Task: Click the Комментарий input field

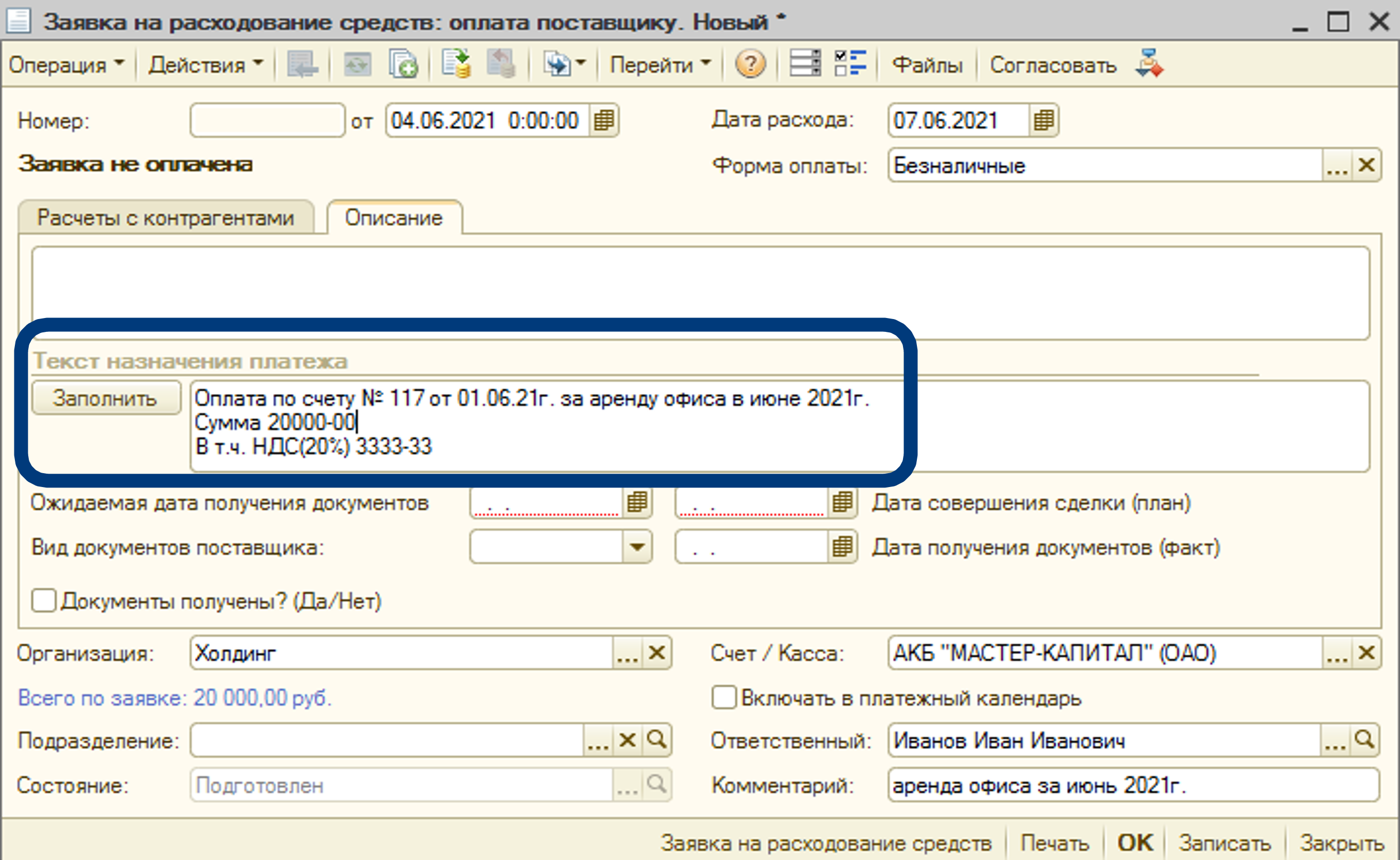Action: tap(1133, 786)
